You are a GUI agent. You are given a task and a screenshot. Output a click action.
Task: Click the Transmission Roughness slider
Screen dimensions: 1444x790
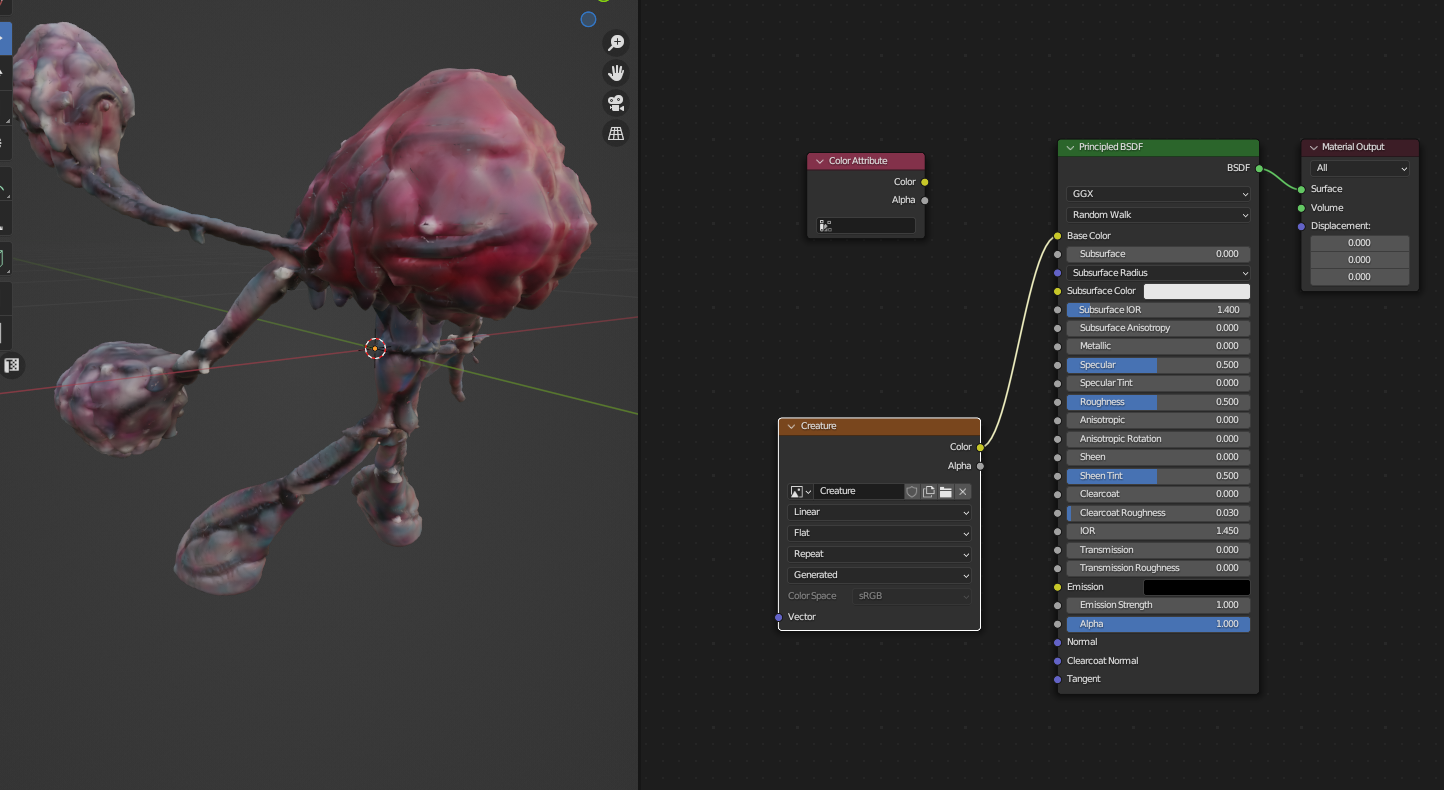coord(1158,568)
